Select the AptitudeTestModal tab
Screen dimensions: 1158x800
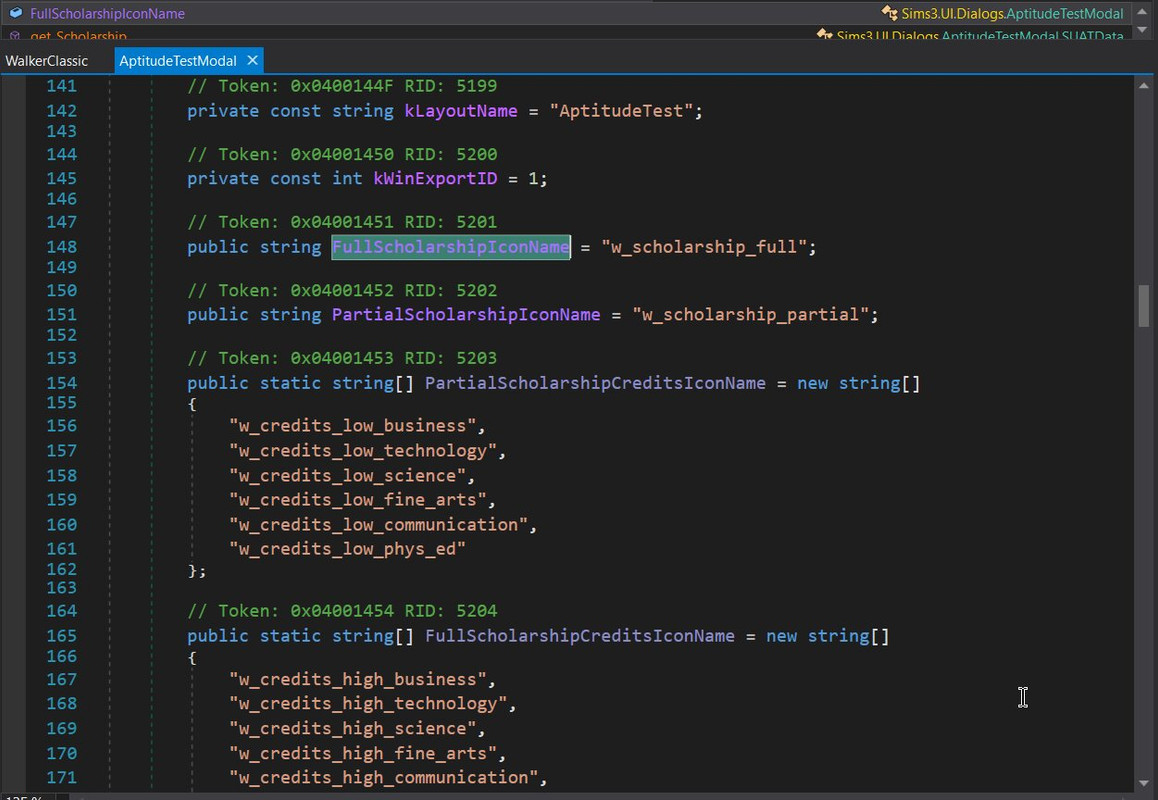[x=178, y=61]
